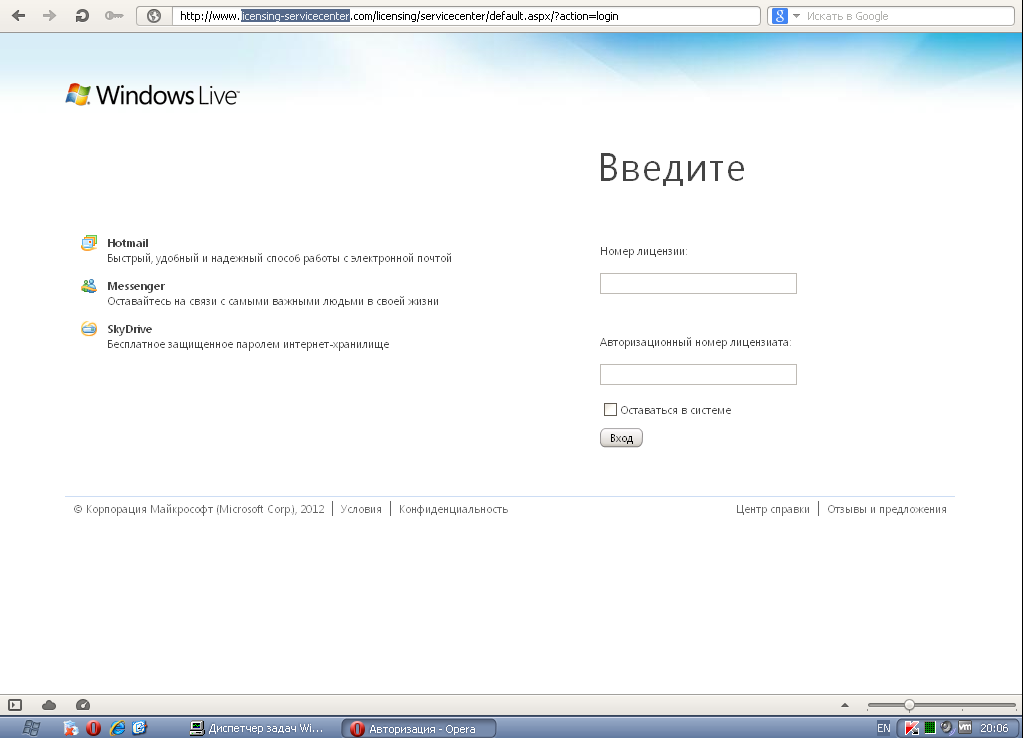
Task: Click the address bar URL field
Action: 466,16
